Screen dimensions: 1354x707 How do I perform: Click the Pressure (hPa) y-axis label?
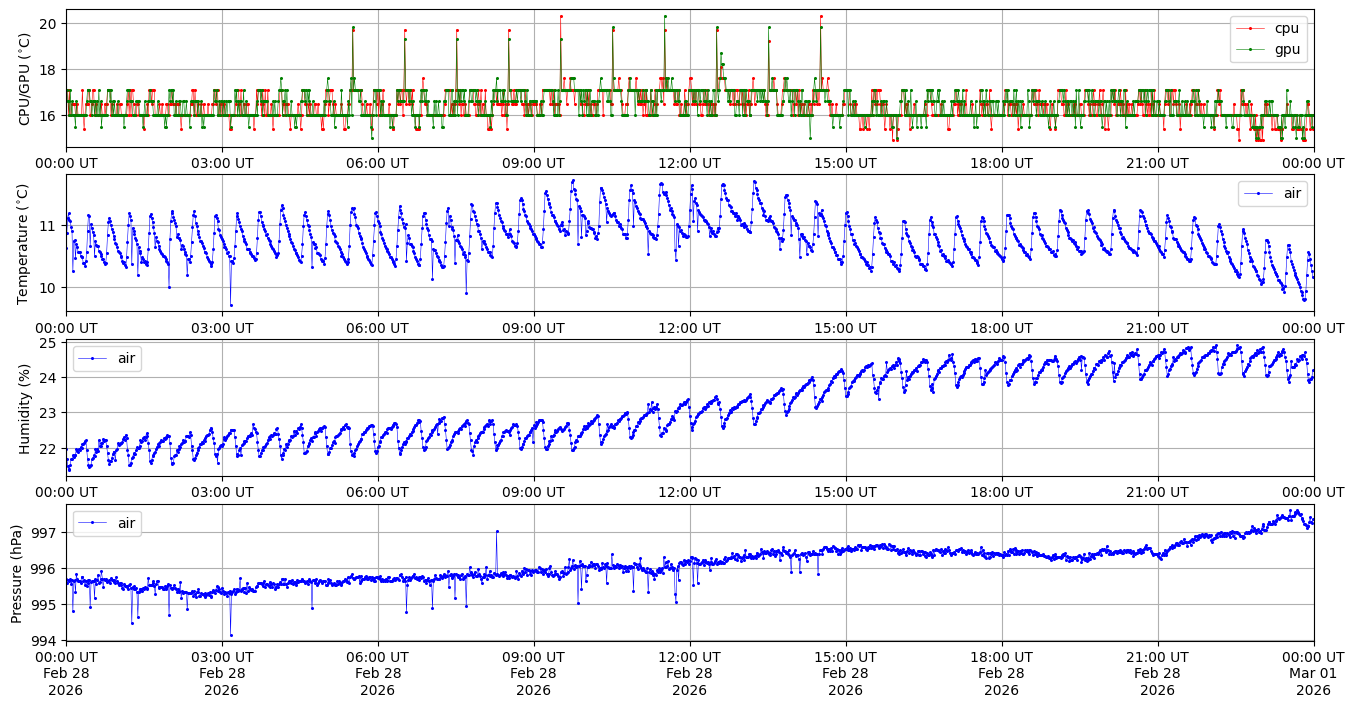(17, 572)
